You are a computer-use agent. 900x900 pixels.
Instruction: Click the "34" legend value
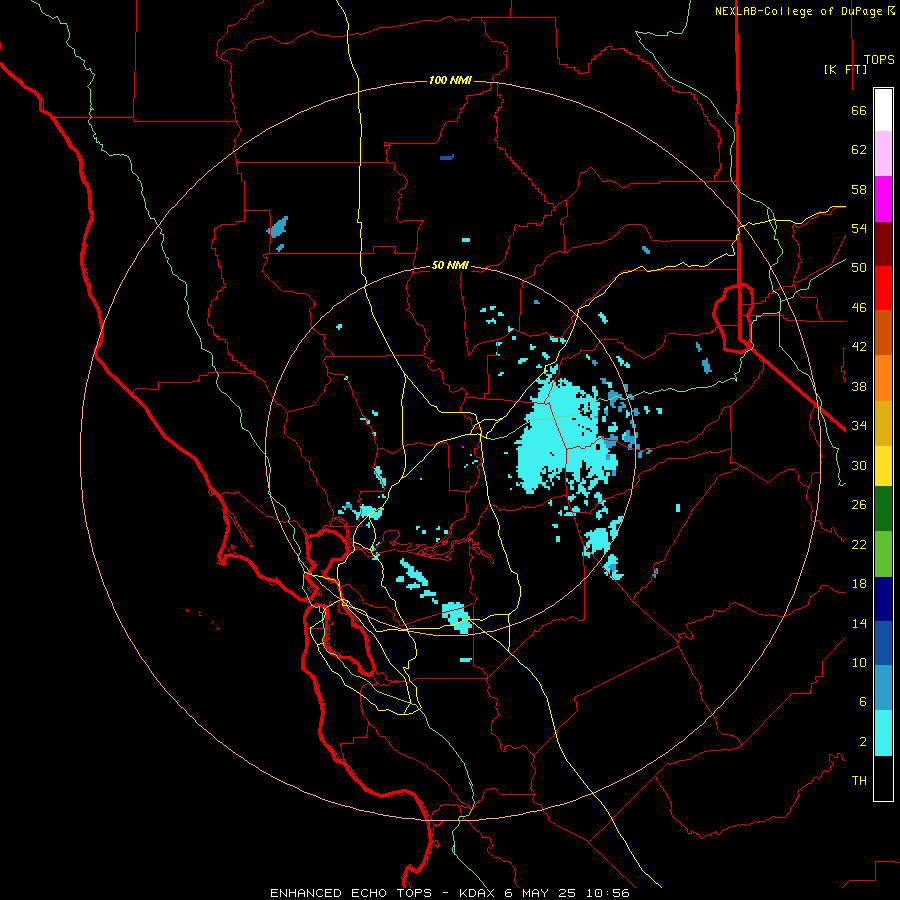point(859,426)
